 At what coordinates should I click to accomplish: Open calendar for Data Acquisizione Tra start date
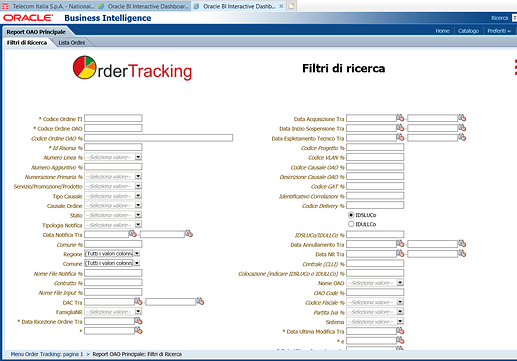(x=400, y=118)
